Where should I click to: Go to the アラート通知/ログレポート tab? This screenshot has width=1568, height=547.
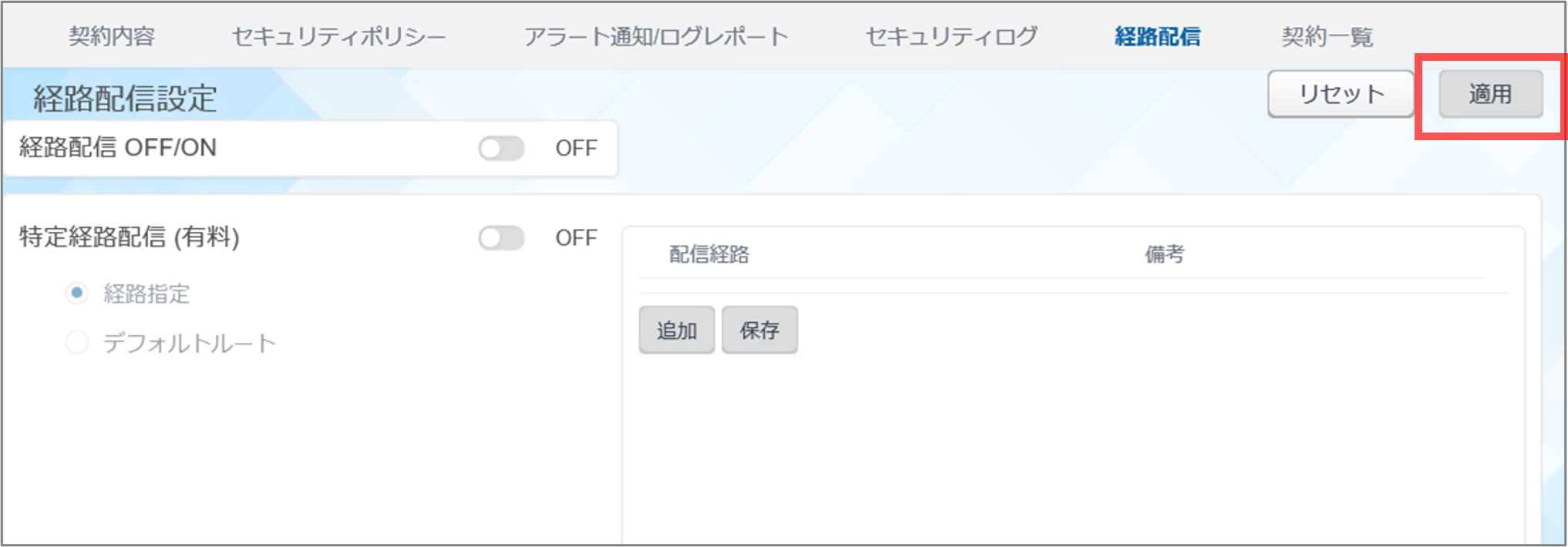(x=656, y=36)
